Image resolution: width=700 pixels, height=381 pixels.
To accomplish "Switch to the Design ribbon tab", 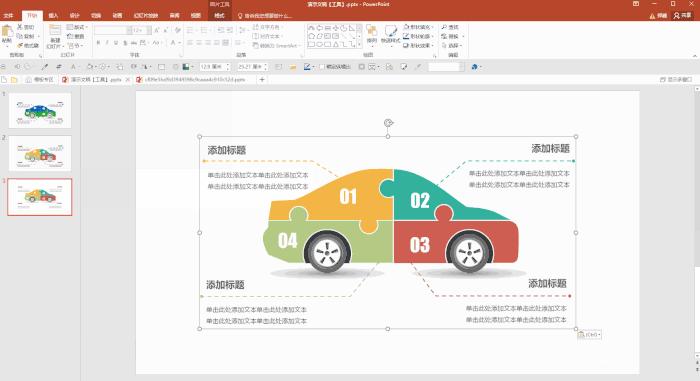I will 74,16.
